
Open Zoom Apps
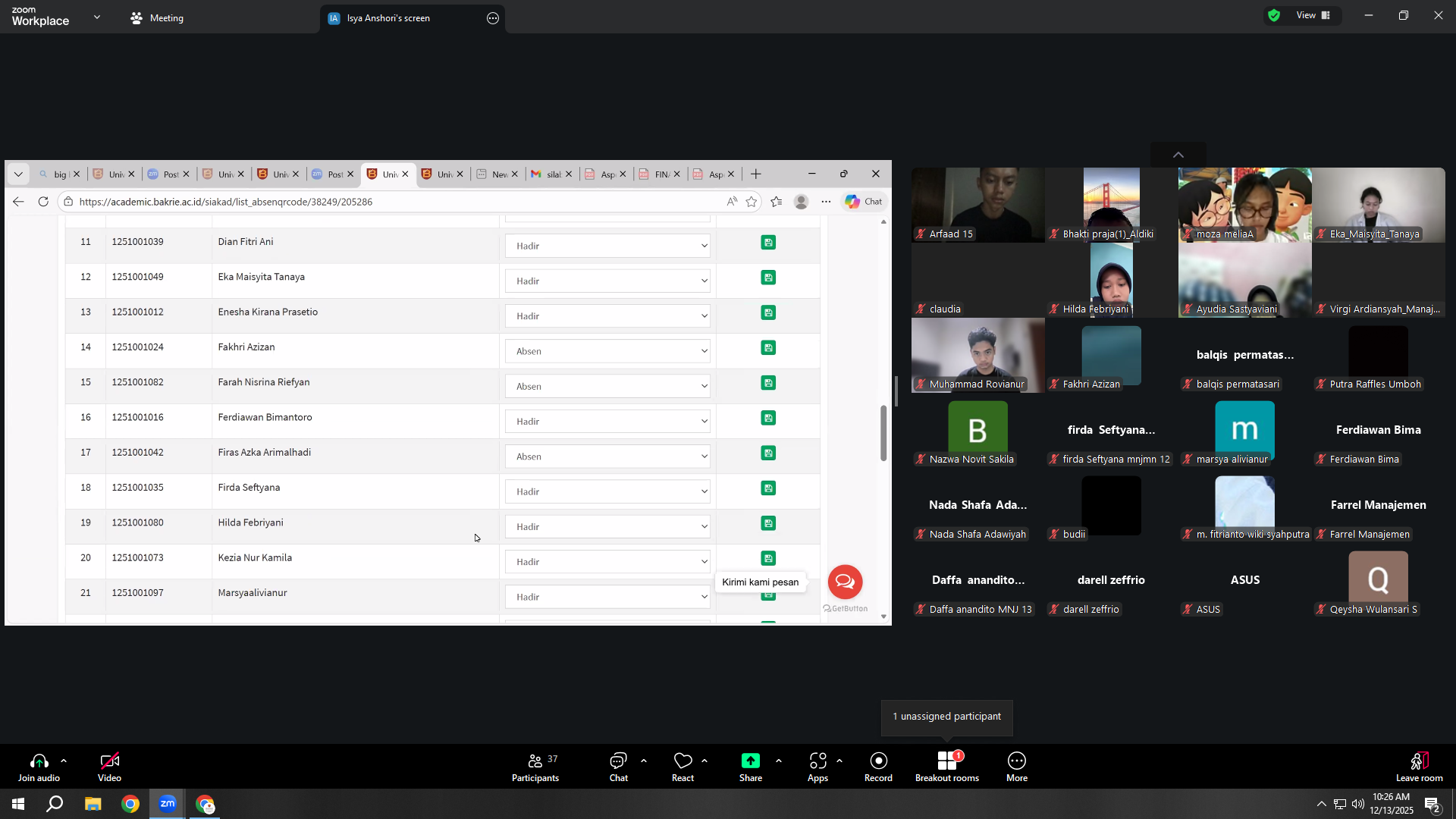tap(817, 767)
